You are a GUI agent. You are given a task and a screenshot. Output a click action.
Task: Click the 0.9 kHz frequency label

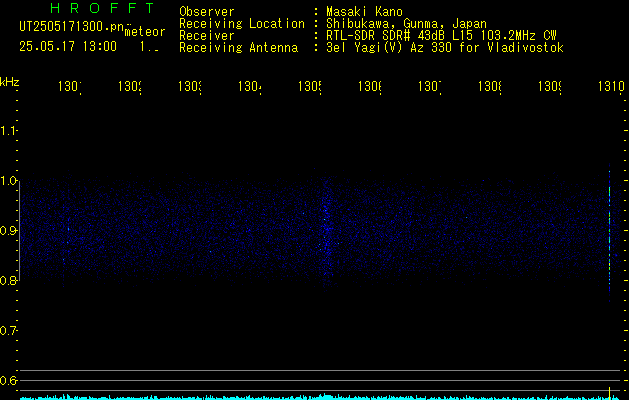(8, 231)
